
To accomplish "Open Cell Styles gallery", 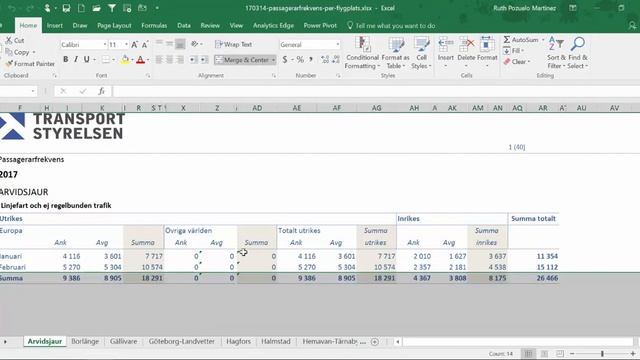I will tap(421, 53).
